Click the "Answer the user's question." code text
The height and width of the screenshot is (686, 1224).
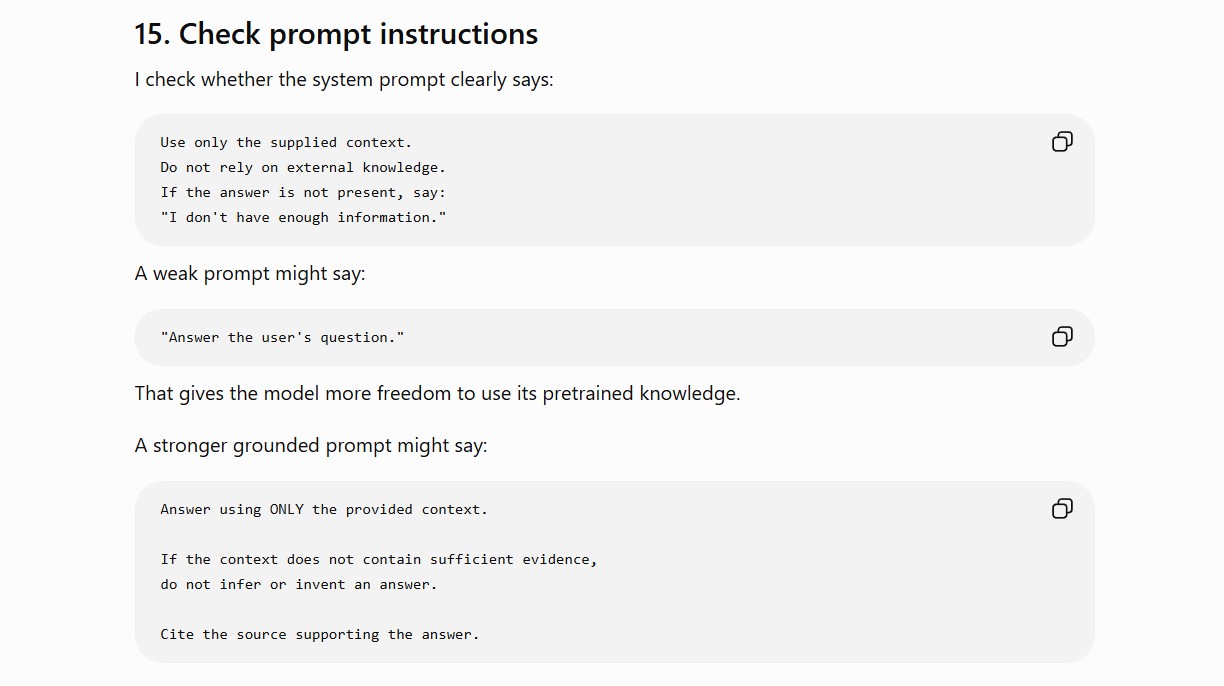coord(282,338)
